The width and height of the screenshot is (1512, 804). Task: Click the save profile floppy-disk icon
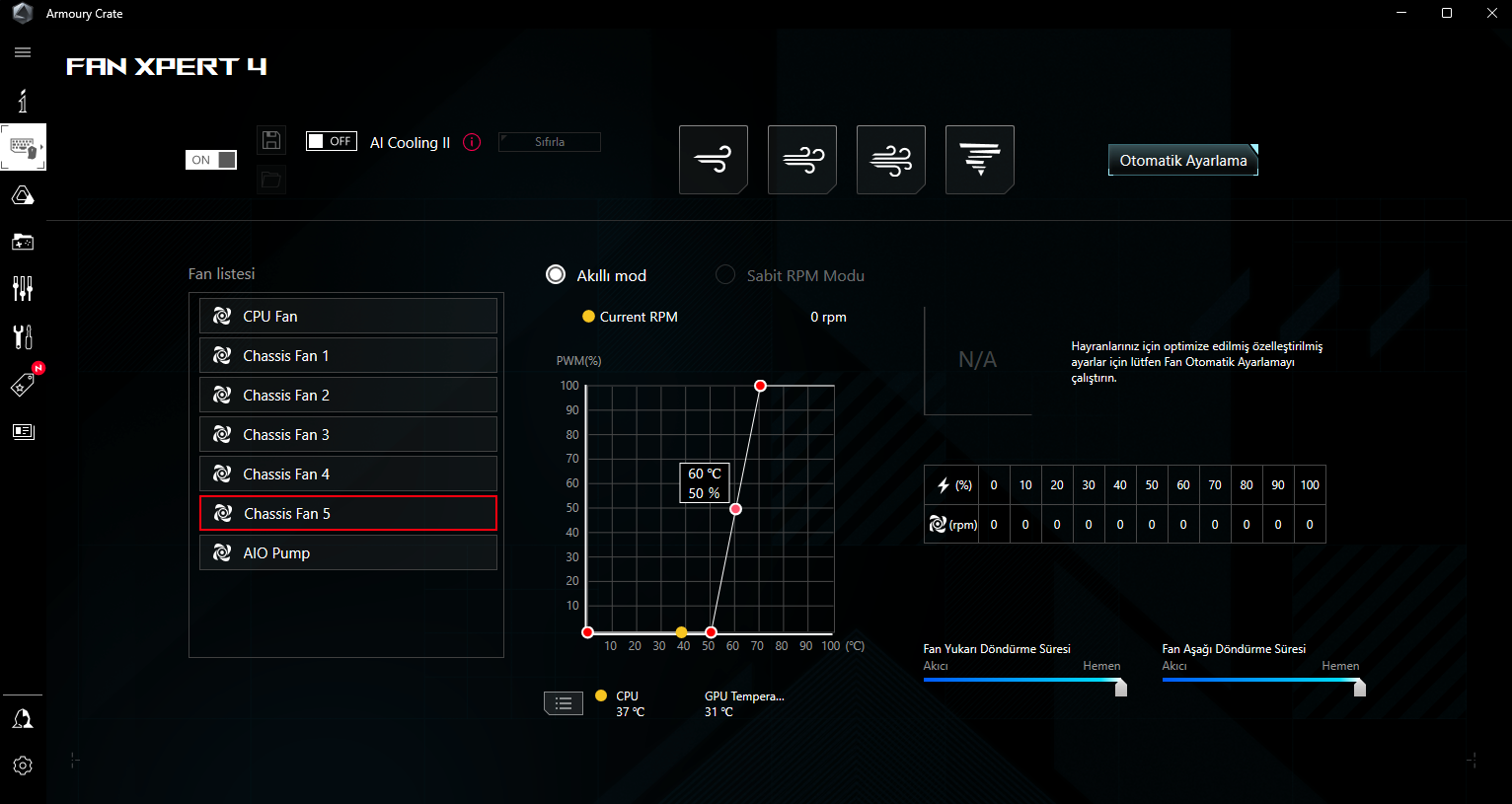pos(271,140)
